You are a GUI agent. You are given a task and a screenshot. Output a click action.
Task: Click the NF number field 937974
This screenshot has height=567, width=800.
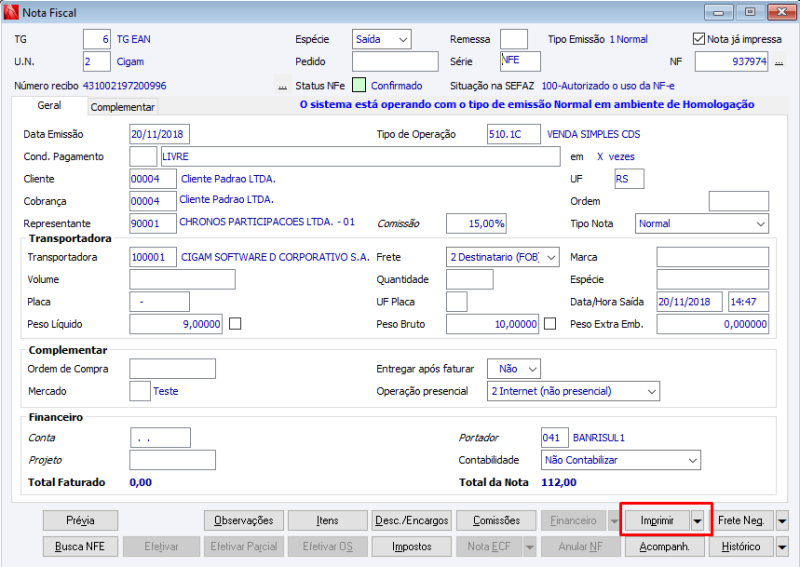(731, 62)
